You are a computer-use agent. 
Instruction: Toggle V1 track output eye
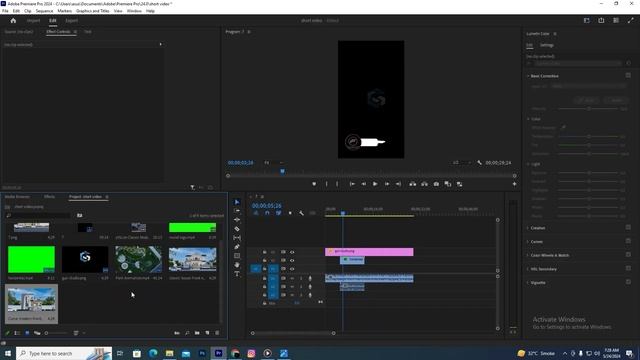[292, 269]
